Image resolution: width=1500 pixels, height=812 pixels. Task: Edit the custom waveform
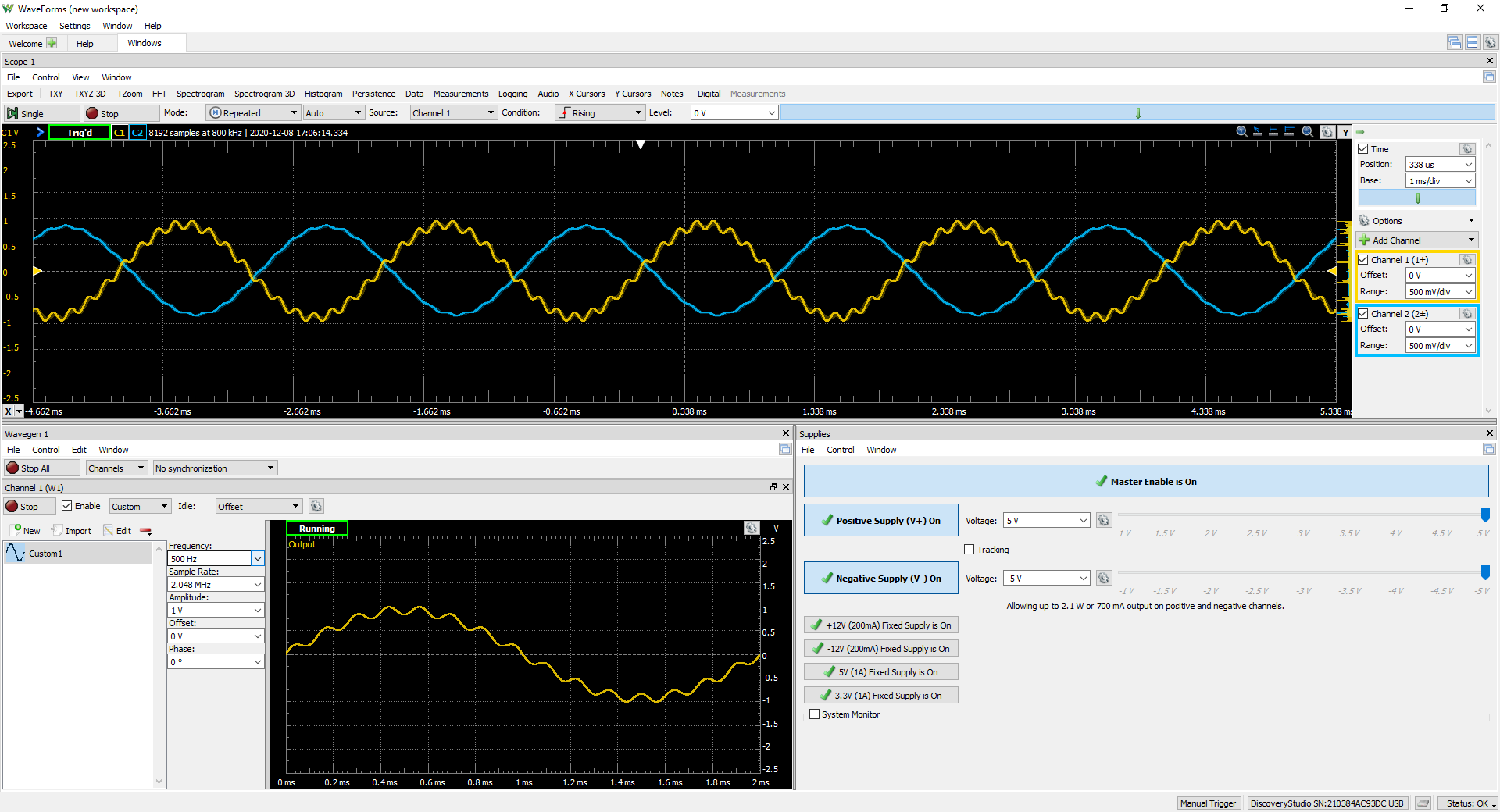pyautogui.click(x=117, y=531)
